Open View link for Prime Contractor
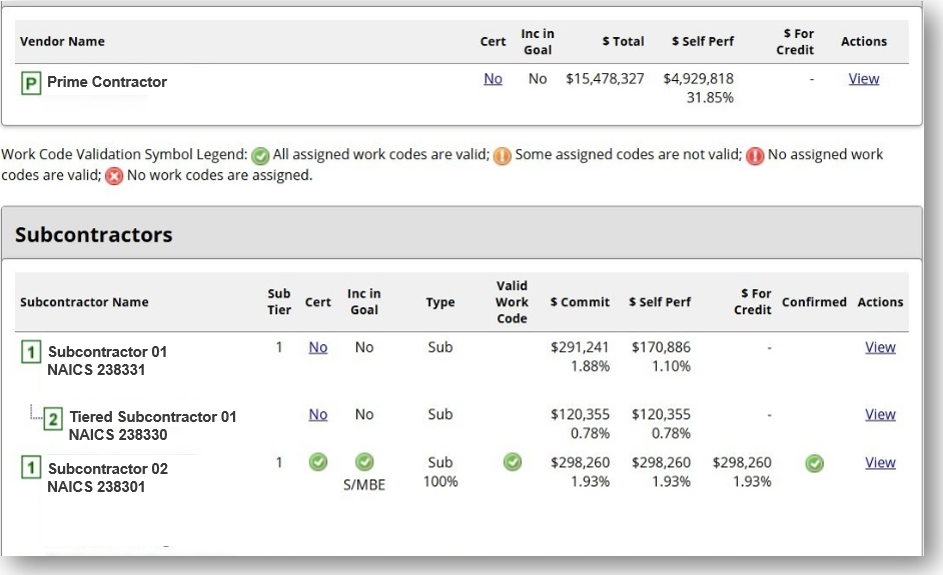The height and width of the screenshot is (575, 943). 863,79
